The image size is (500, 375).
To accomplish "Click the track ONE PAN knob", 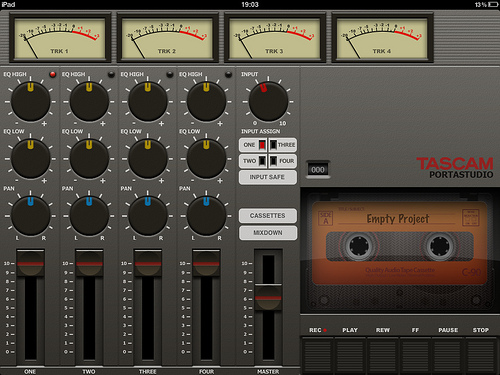I will coord(30,216).
